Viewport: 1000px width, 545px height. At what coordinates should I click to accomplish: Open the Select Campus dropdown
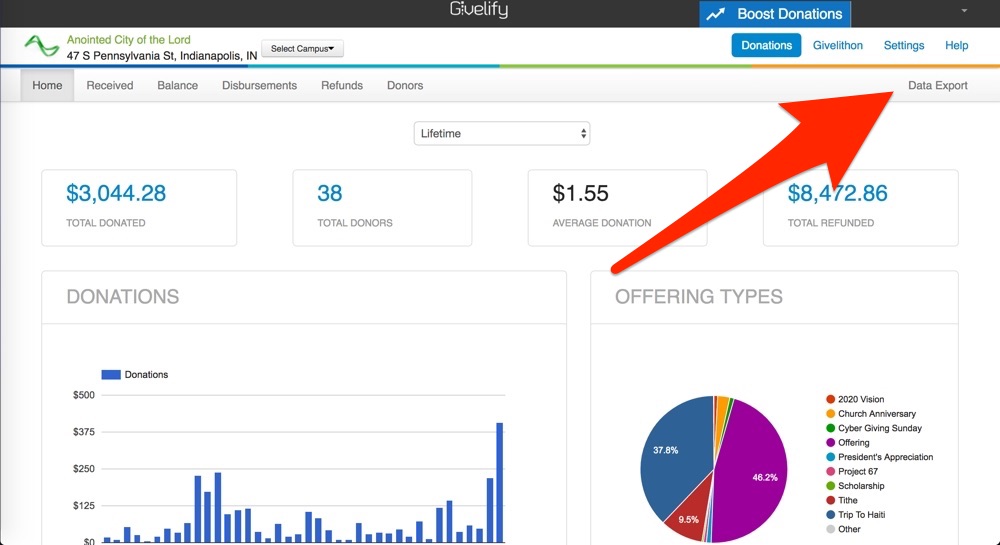point(302,48)
